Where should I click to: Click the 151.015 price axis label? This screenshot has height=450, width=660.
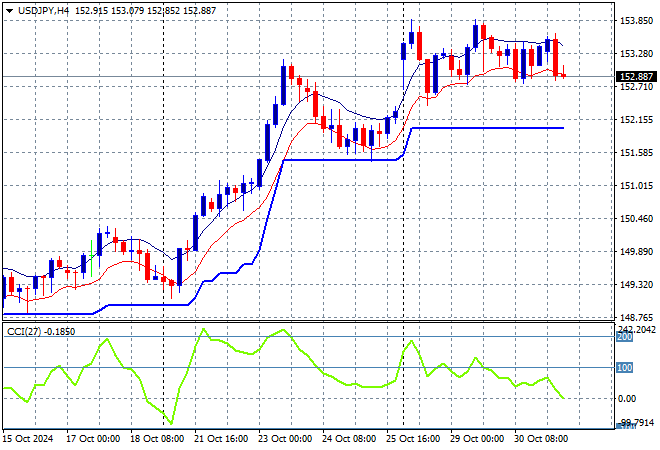coord(636,186)
